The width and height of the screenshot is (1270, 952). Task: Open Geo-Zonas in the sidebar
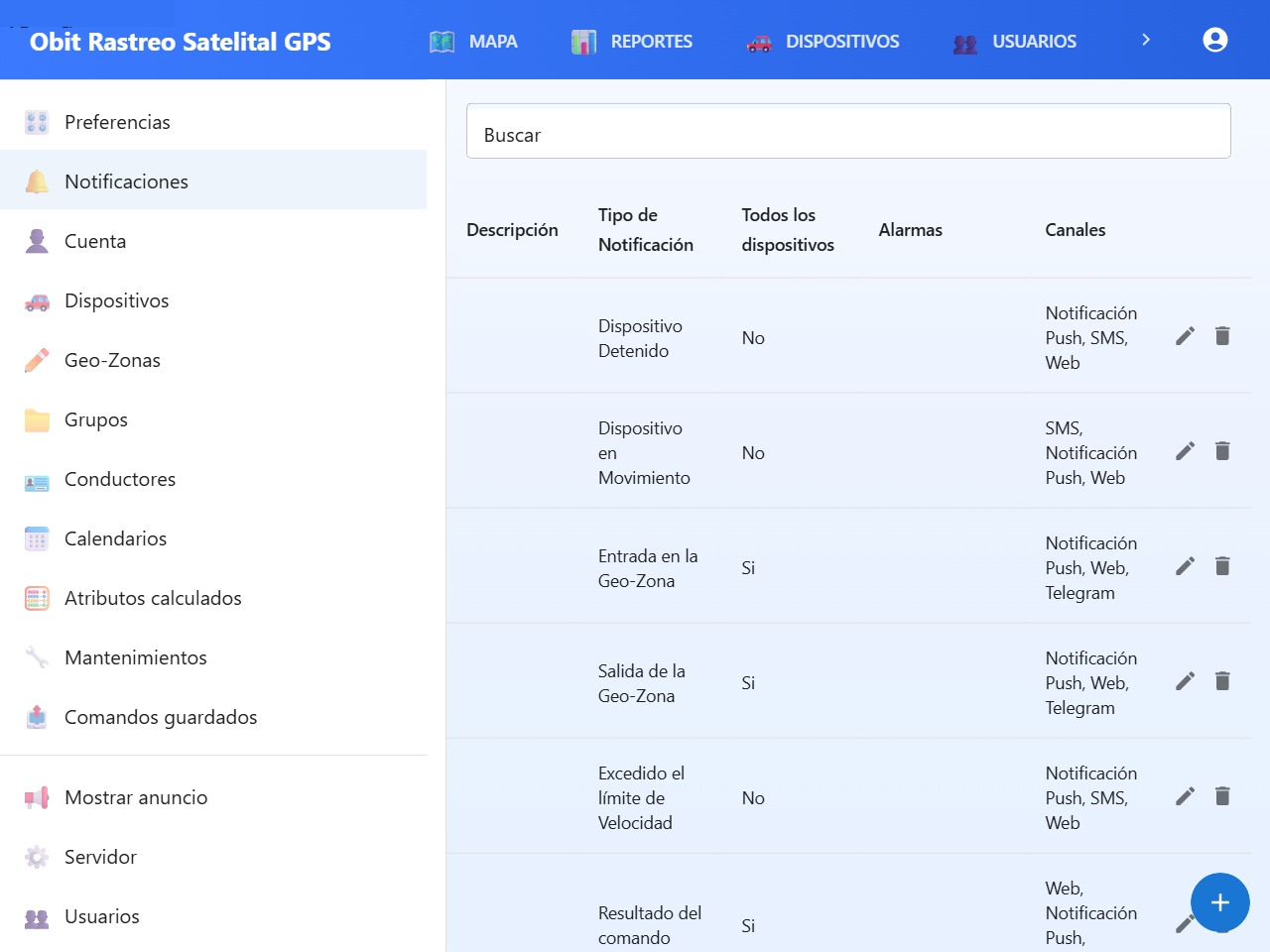coord(213,360)
